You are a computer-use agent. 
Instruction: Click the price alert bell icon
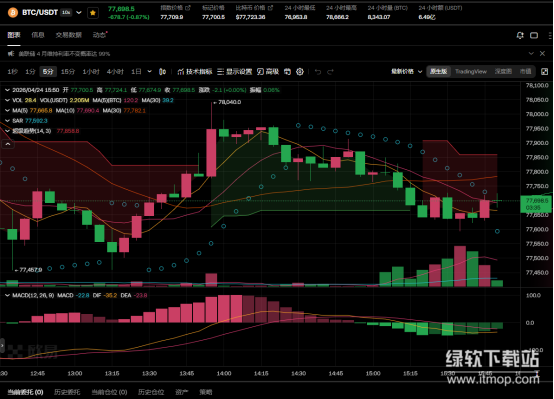coord(520,35)
